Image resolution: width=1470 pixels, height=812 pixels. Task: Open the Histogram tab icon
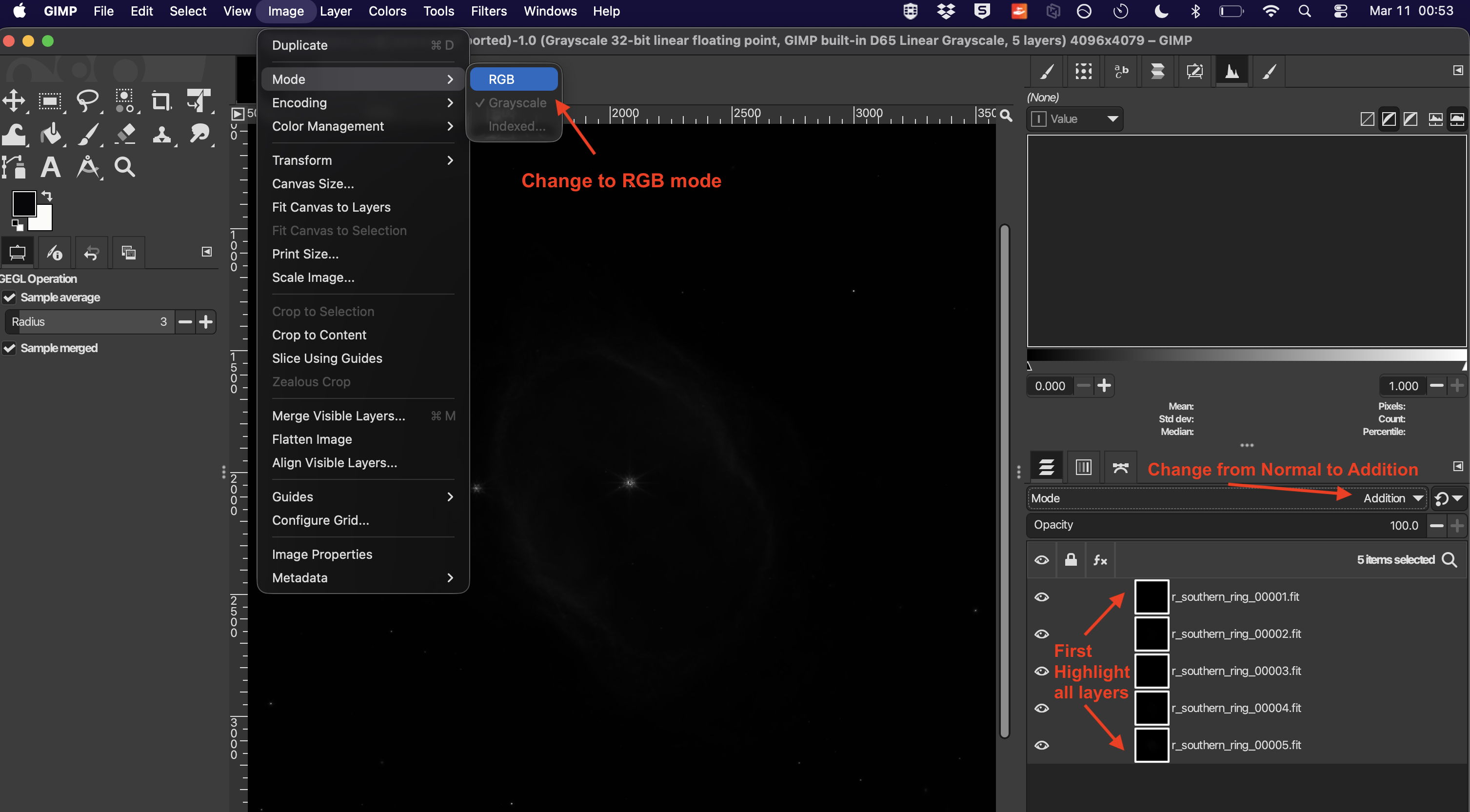(x=1232, y=71)
